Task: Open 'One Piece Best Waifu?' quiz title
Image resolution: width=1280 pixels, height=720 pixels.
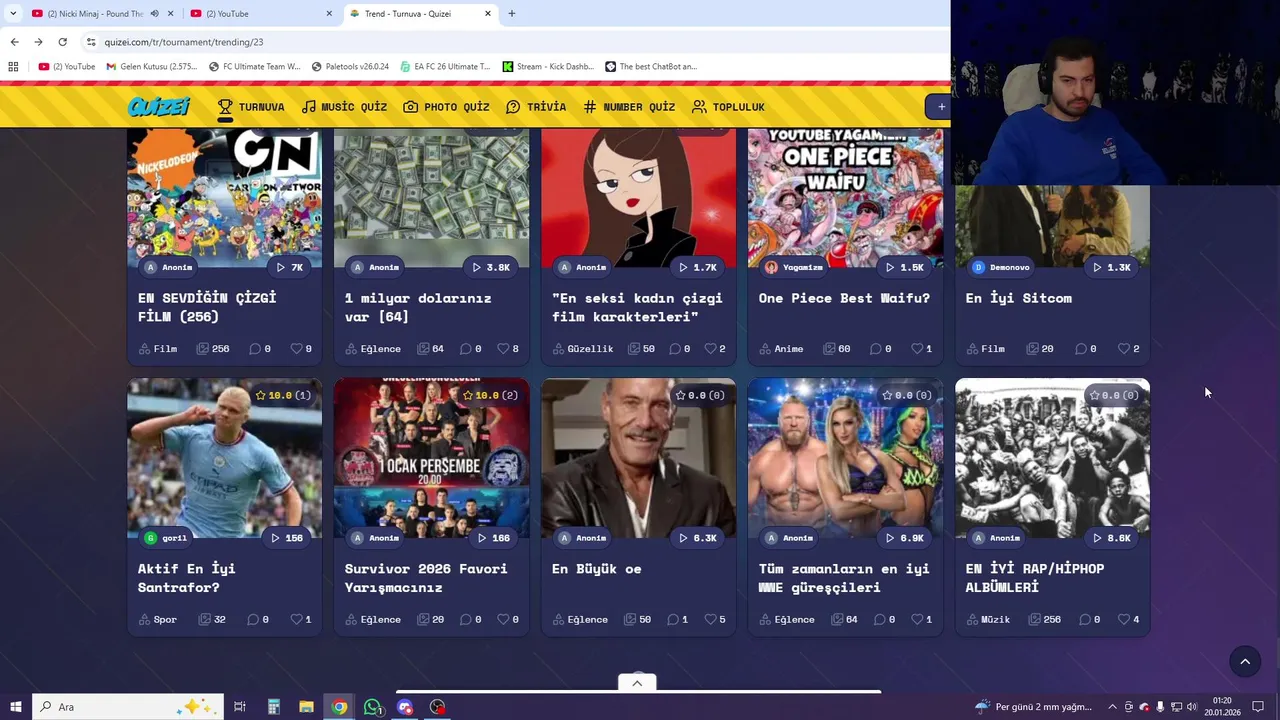Action: click(x=844, y=298)
